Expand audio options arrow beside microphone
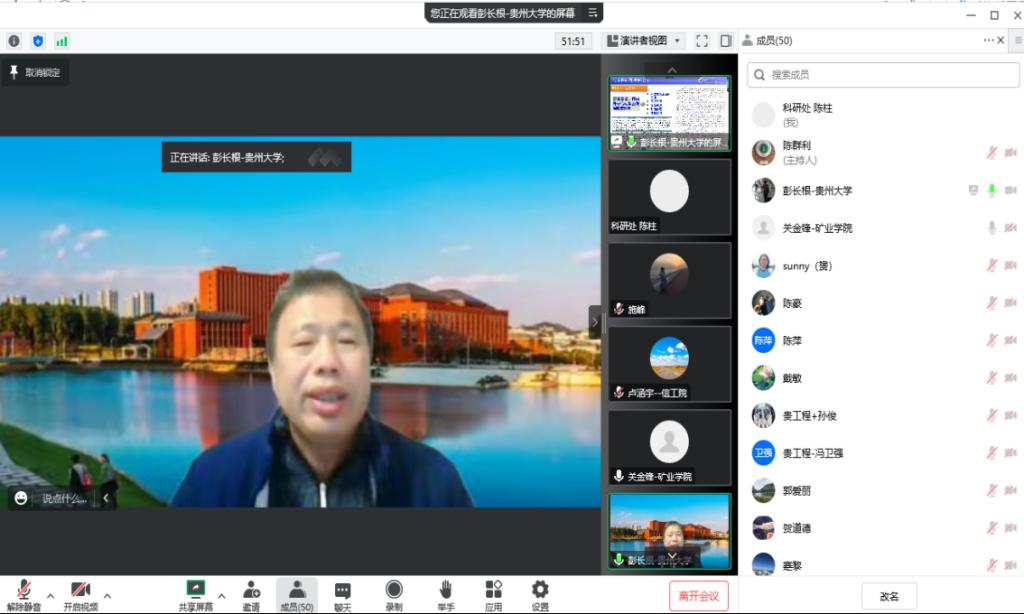Viewport: 1024px width, 614px height. pos(50,596)
